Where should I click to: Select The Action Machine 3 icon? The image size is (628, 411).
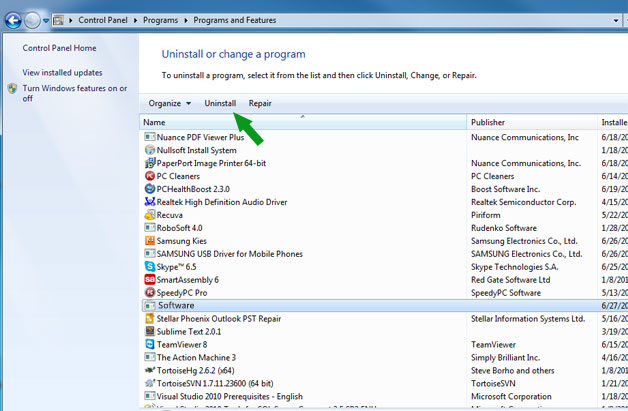(x=150, y=357)
